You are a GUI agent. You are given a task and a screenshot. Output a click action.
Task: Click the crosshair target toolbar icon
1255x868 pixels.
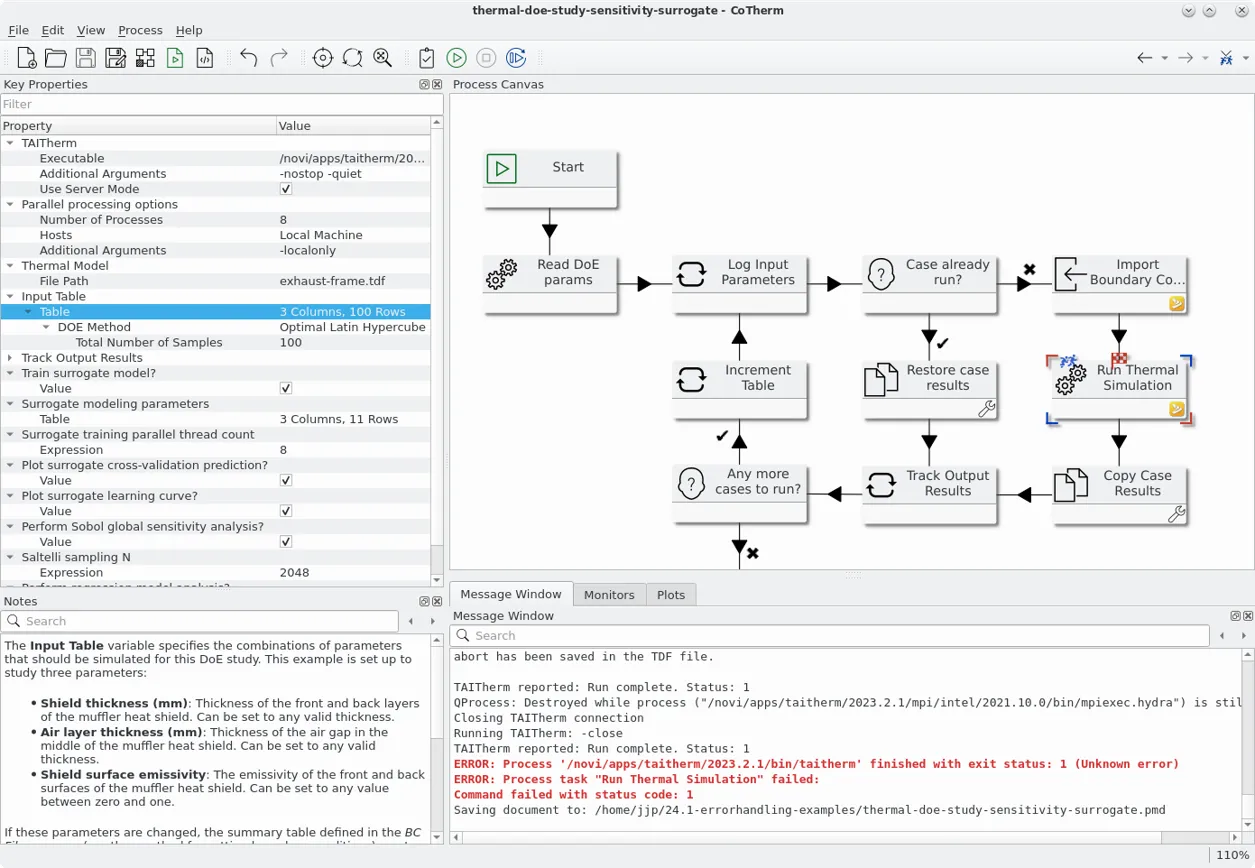click(322, 58)
